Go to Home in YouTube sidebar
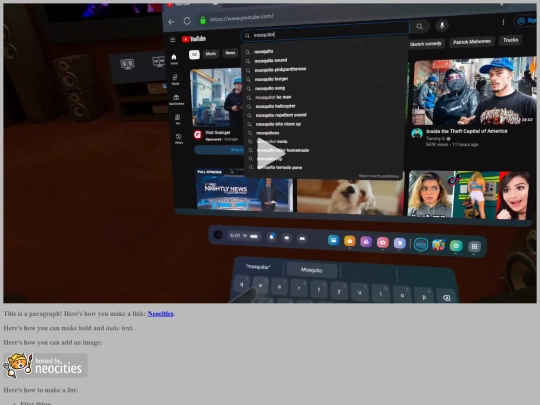The width and height of the screenshot is (540, 405). (x=174, y=59)
